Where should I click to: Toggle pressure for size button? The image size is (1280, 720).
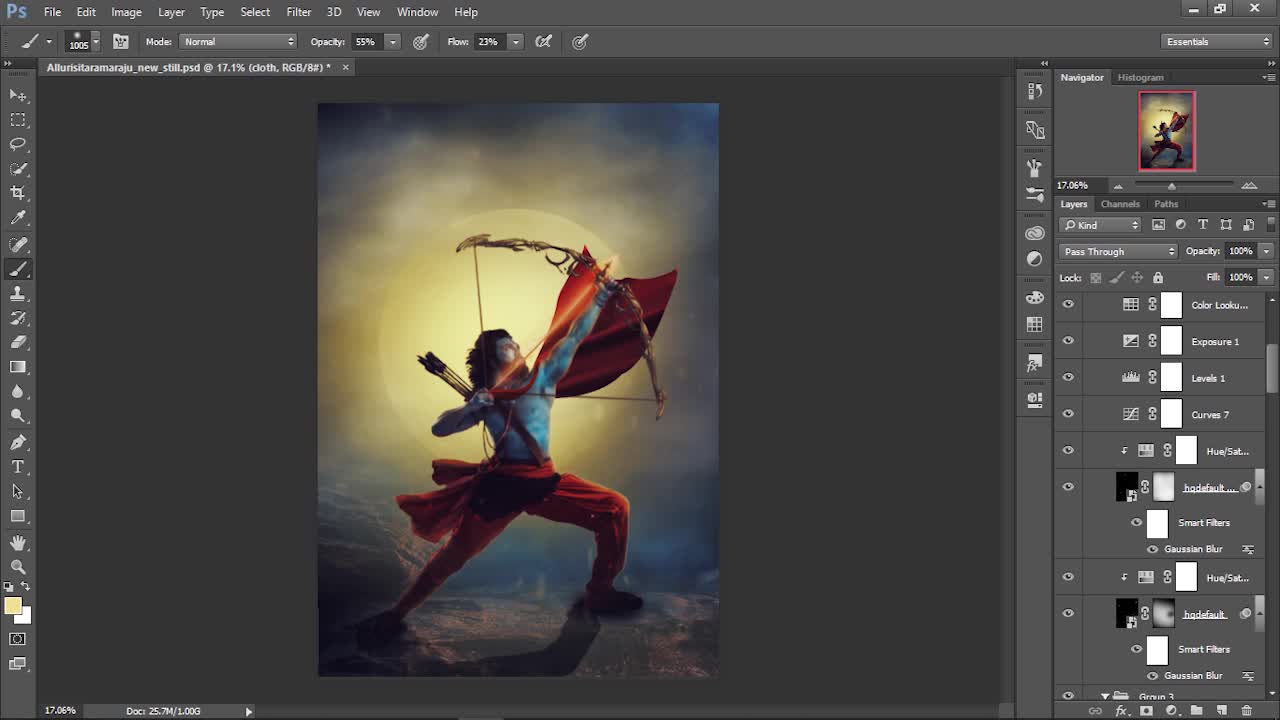[x=580, y=42]
